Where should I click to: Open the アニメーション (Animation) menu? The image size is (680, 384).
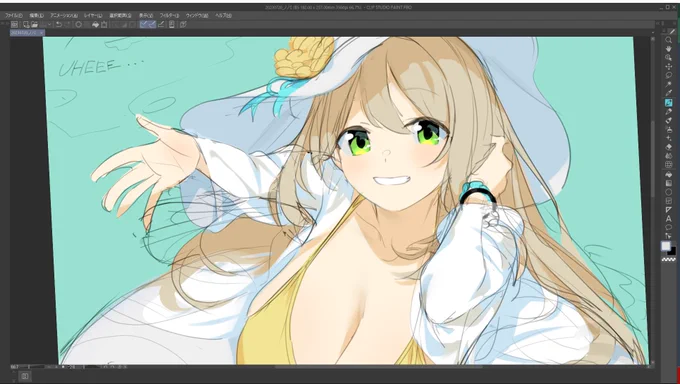pos(64,16)
